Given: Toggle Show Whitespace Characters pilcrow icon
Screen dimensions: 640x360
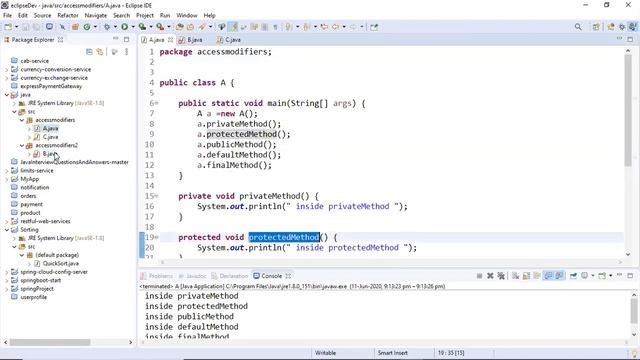Looking at the screenshot, I should (x=276, y=27).
